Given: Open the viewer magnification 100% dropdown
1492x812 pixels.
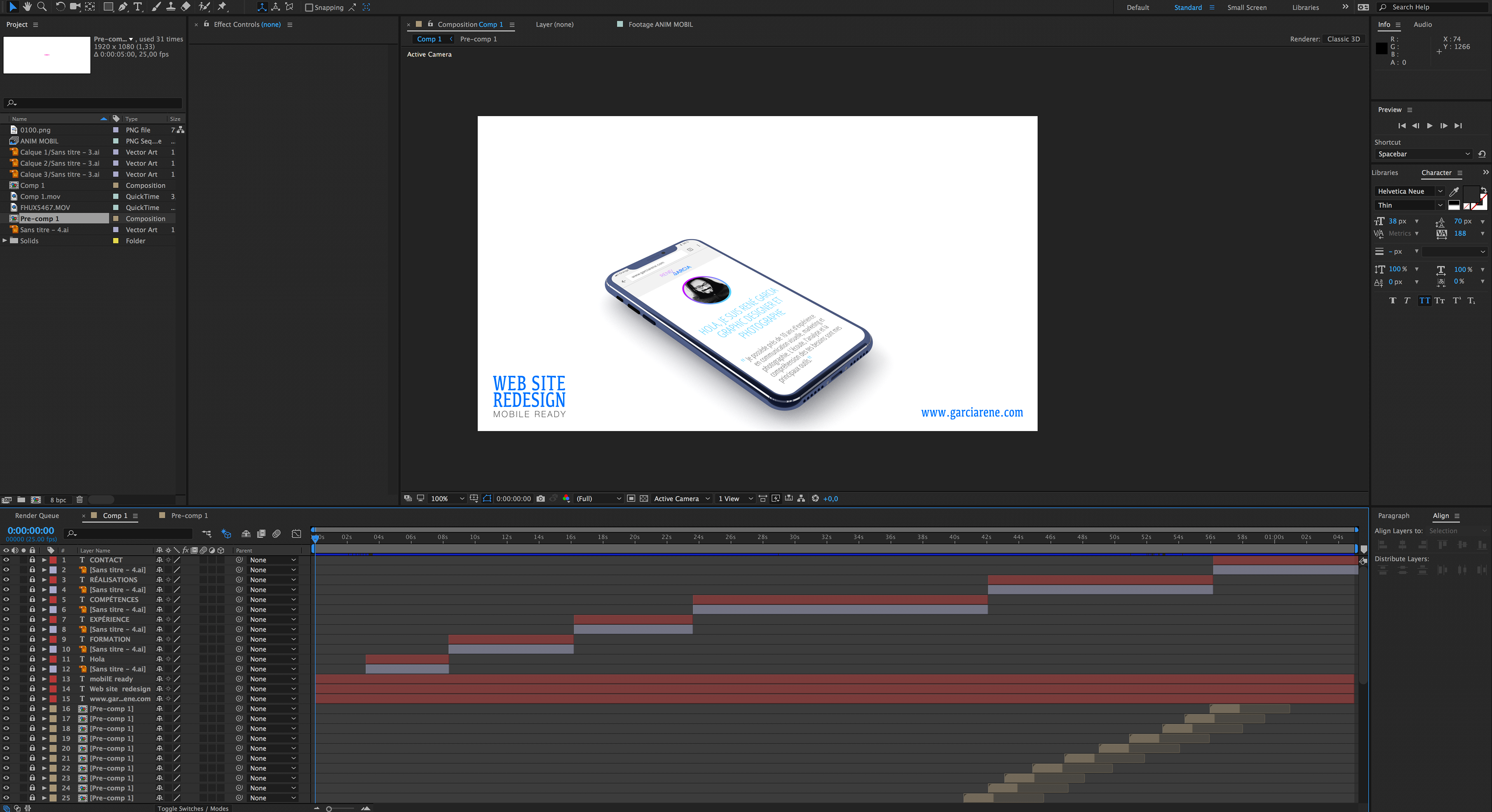Looking at the screenshot, I should [x=446, y=499].
